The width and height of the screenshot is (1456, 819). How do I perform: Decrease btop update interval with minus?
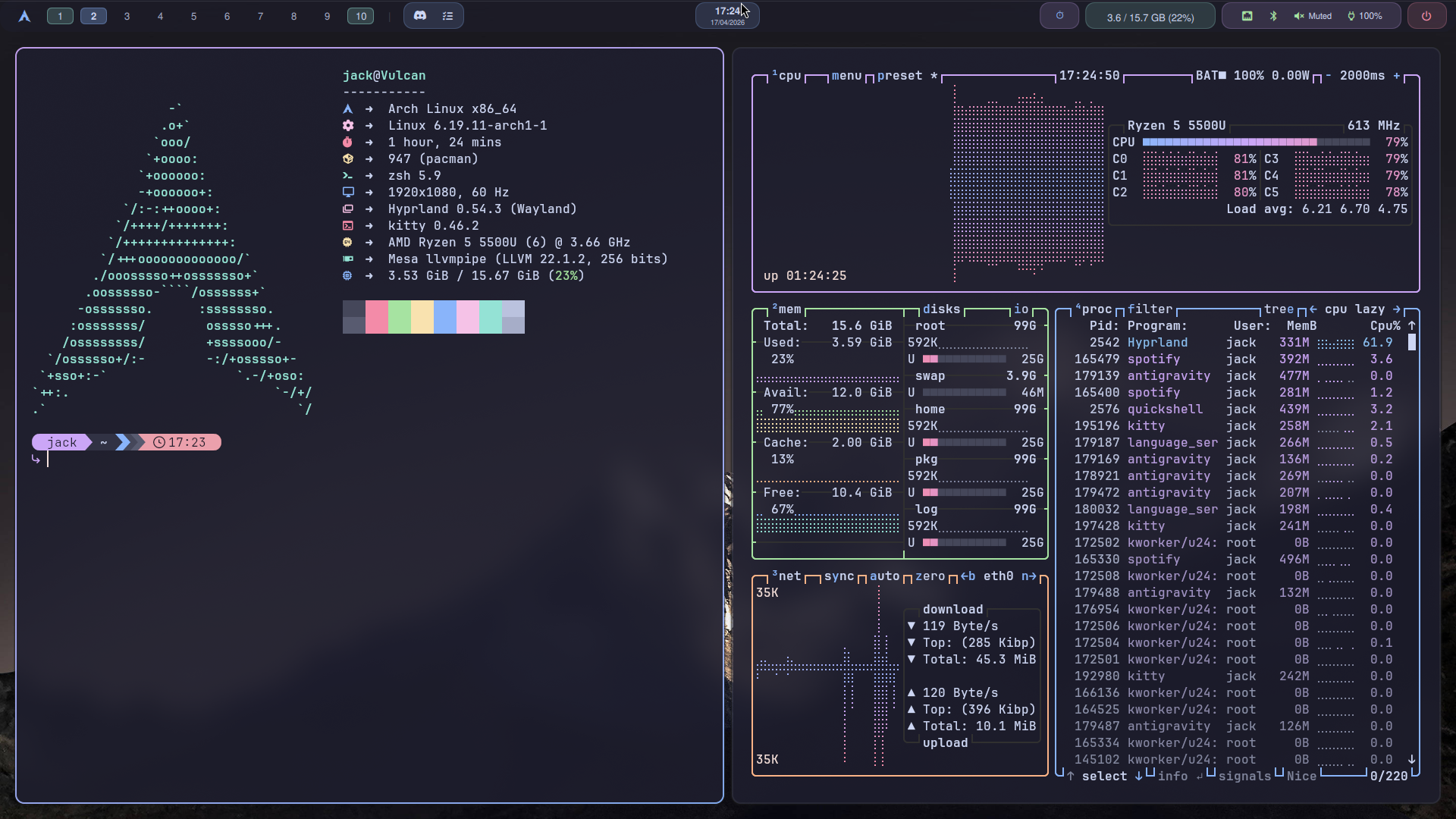tap(1329, 76)
